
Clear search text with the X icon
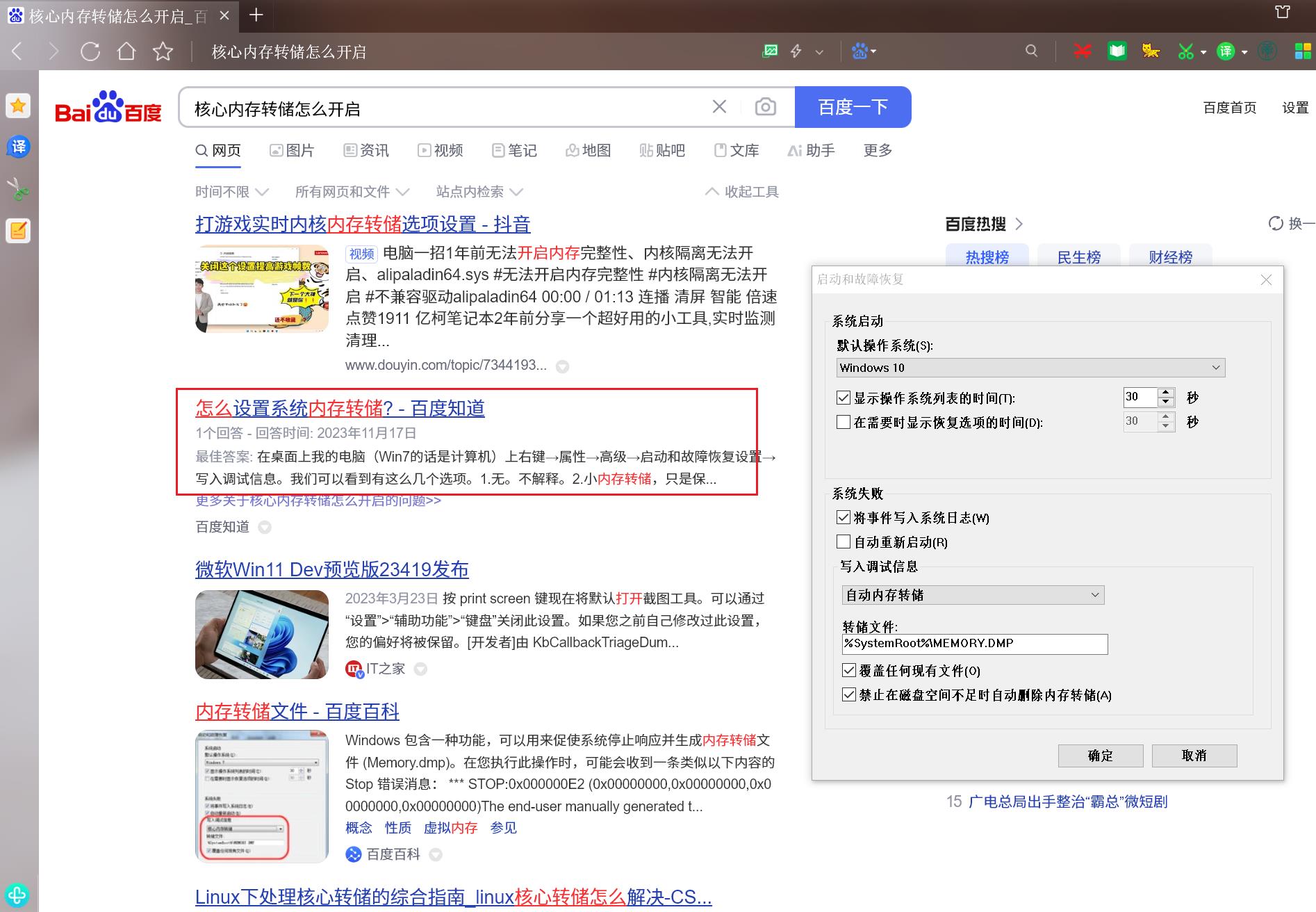coord(719,107)
